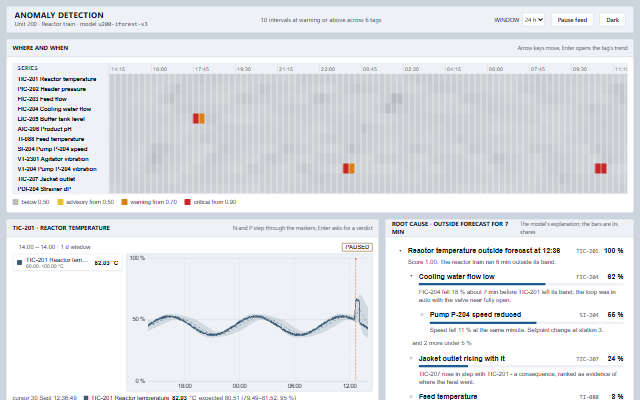Click the 12:00 label on trend x-axis
This screenshot has width=640, height=400.
(x=350, y=386)
